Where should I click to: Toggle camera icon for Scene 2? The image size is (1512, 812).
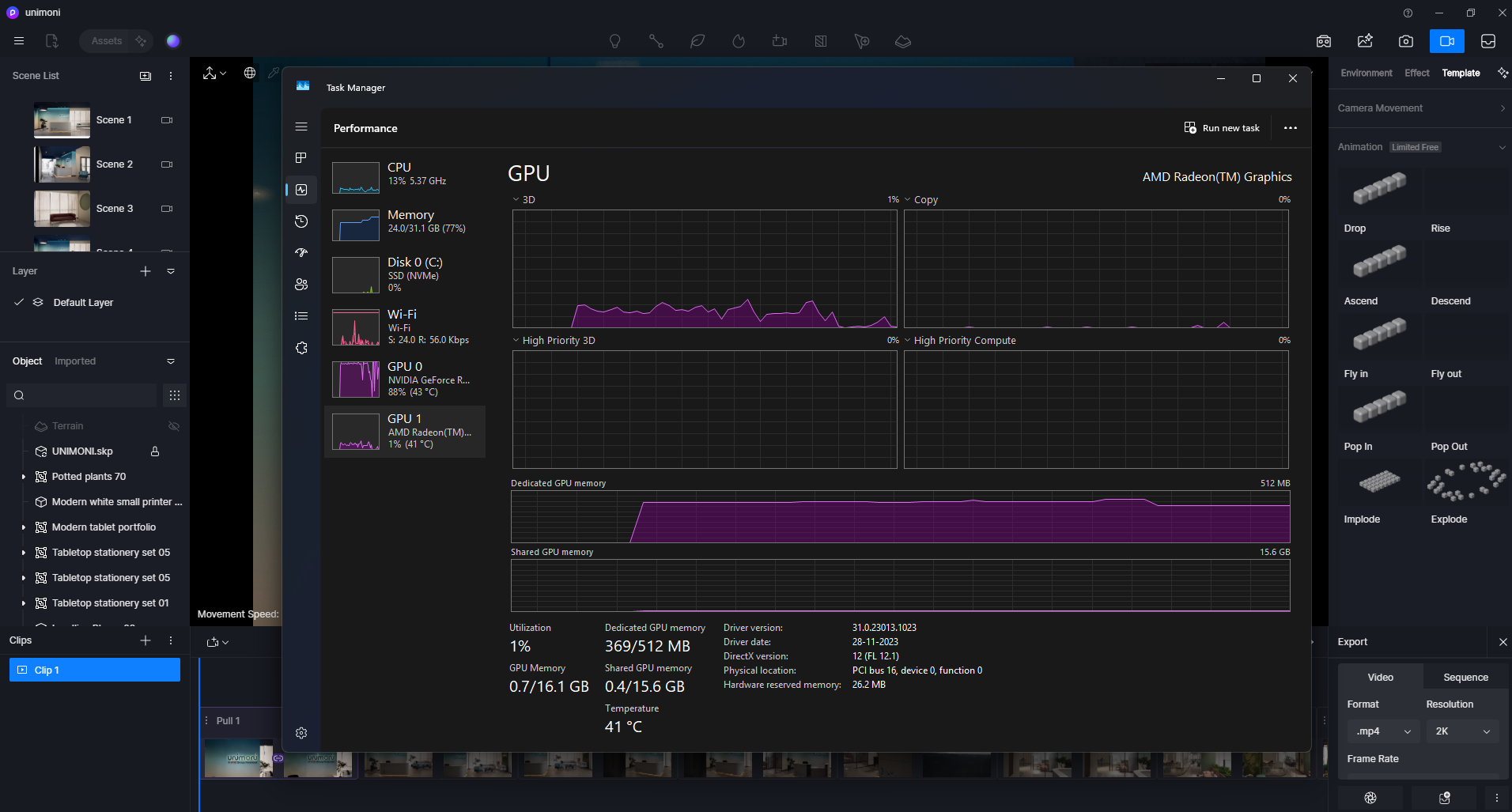[167, 164]
